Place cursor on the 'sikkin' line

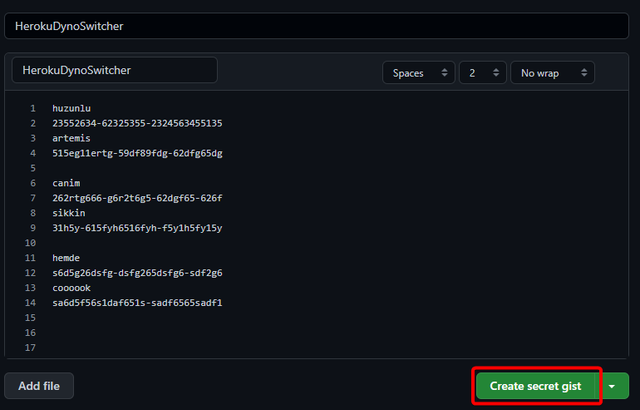[69, 213]
